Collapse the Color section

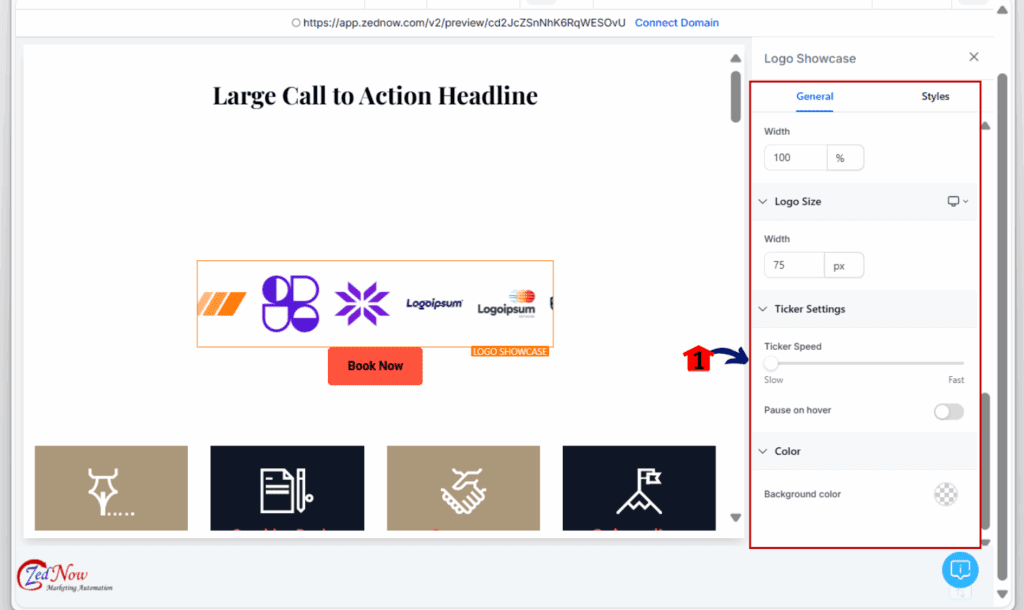pos(763,451)
